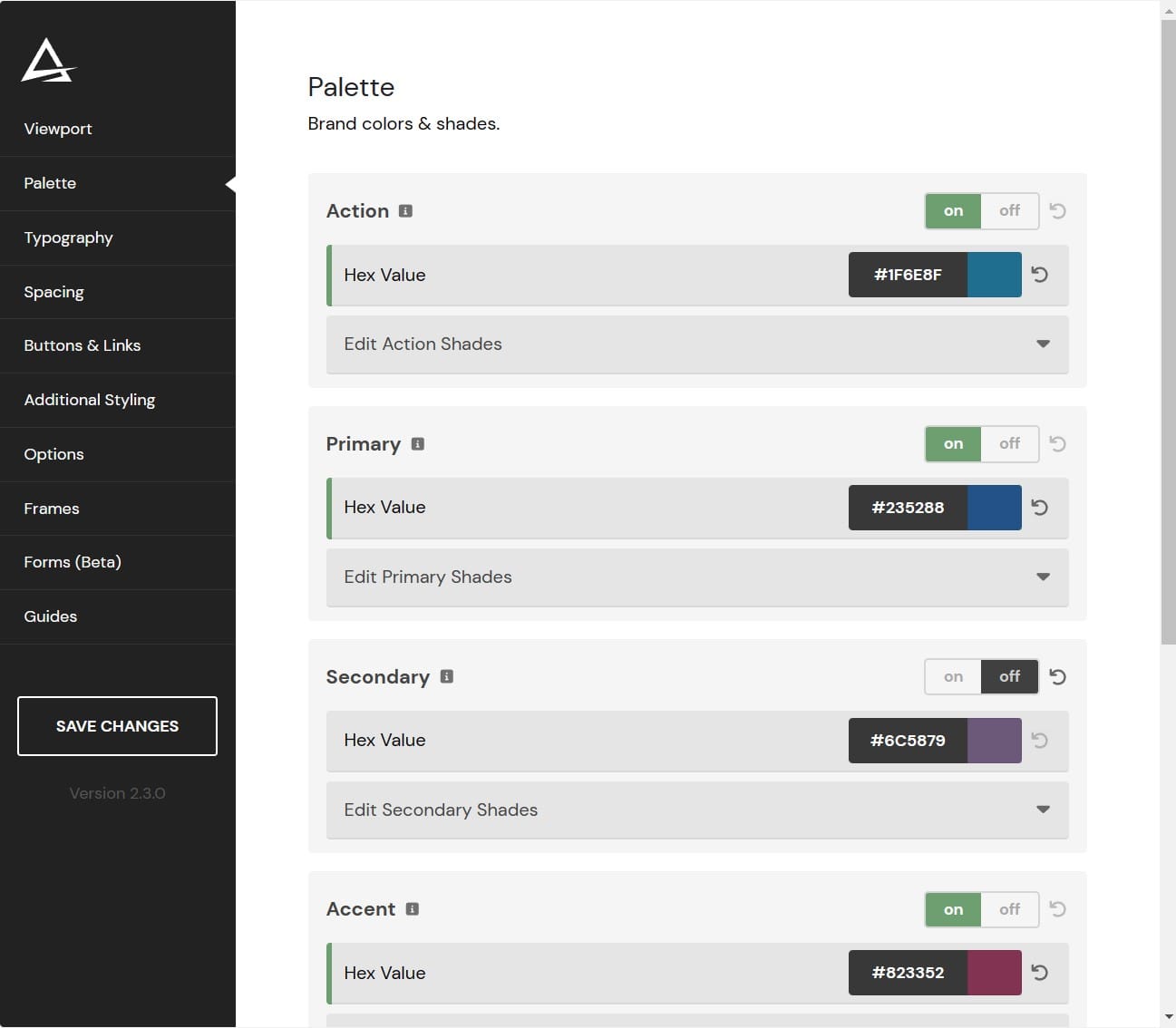1176x1028 pixels.
Task: Turn the Action color off
Action: (1009, 210)
